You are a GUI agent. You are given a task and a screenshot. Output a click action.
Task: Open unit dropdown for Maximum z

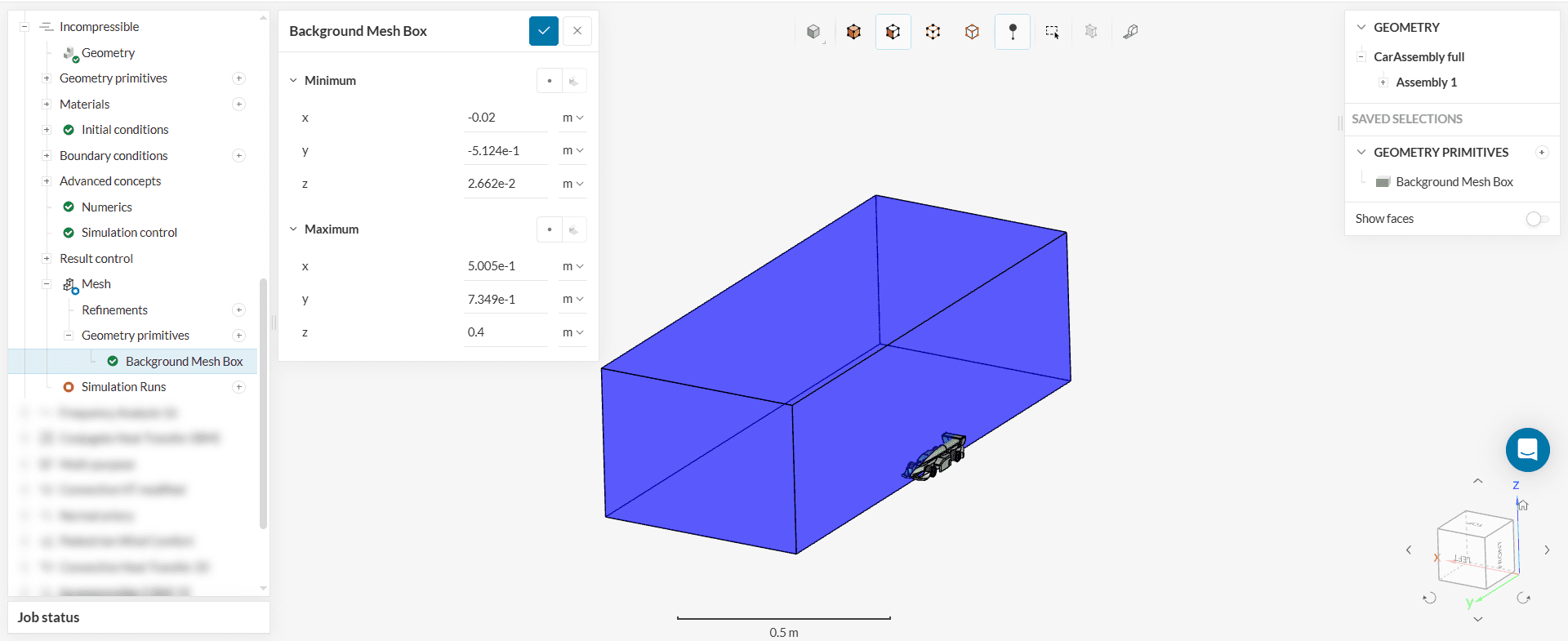click(572, 332)
